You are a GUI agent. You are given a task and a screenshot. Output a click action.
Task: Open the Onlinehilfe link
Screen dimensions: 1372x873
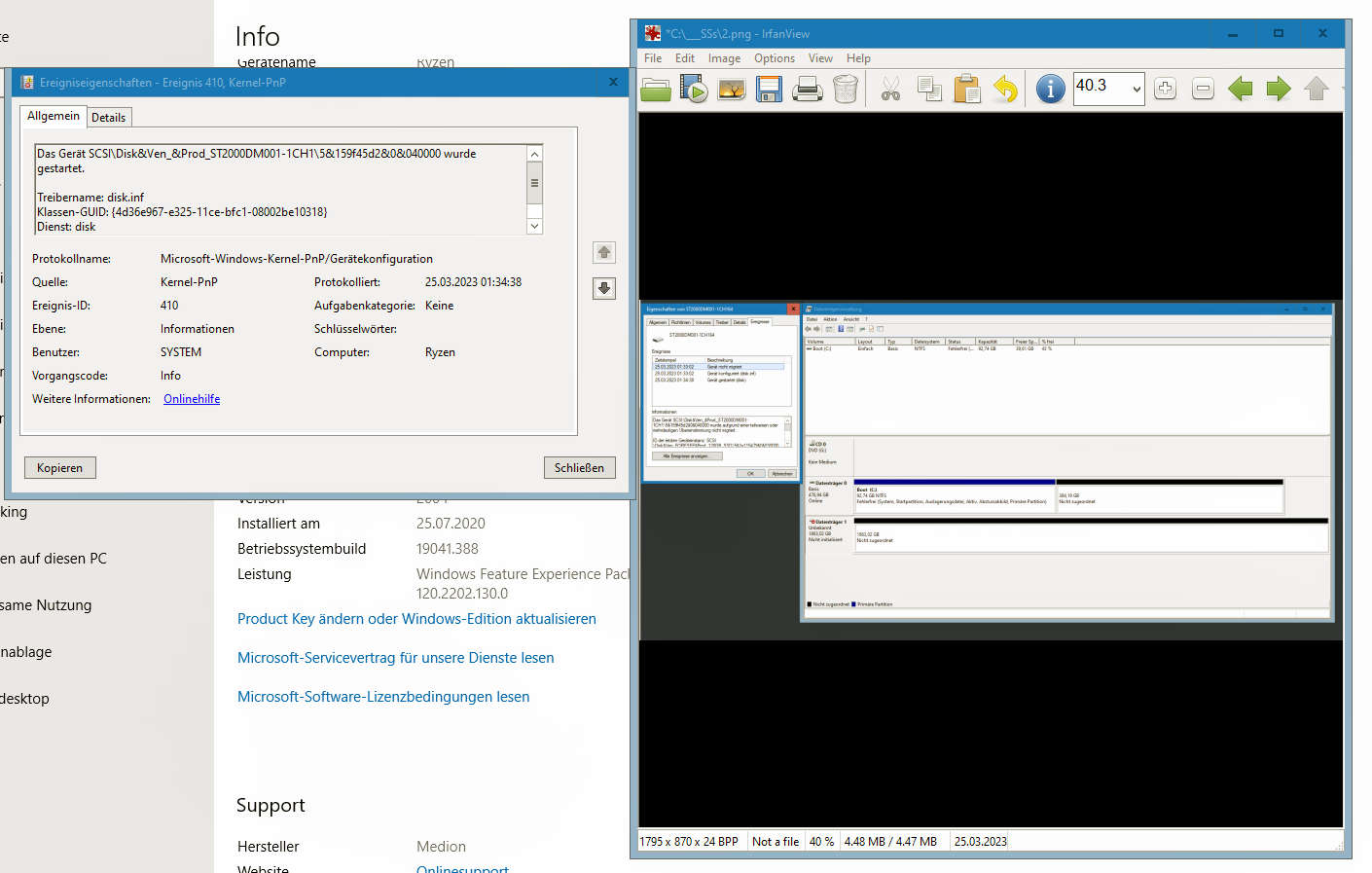click(x=192, y=399)
